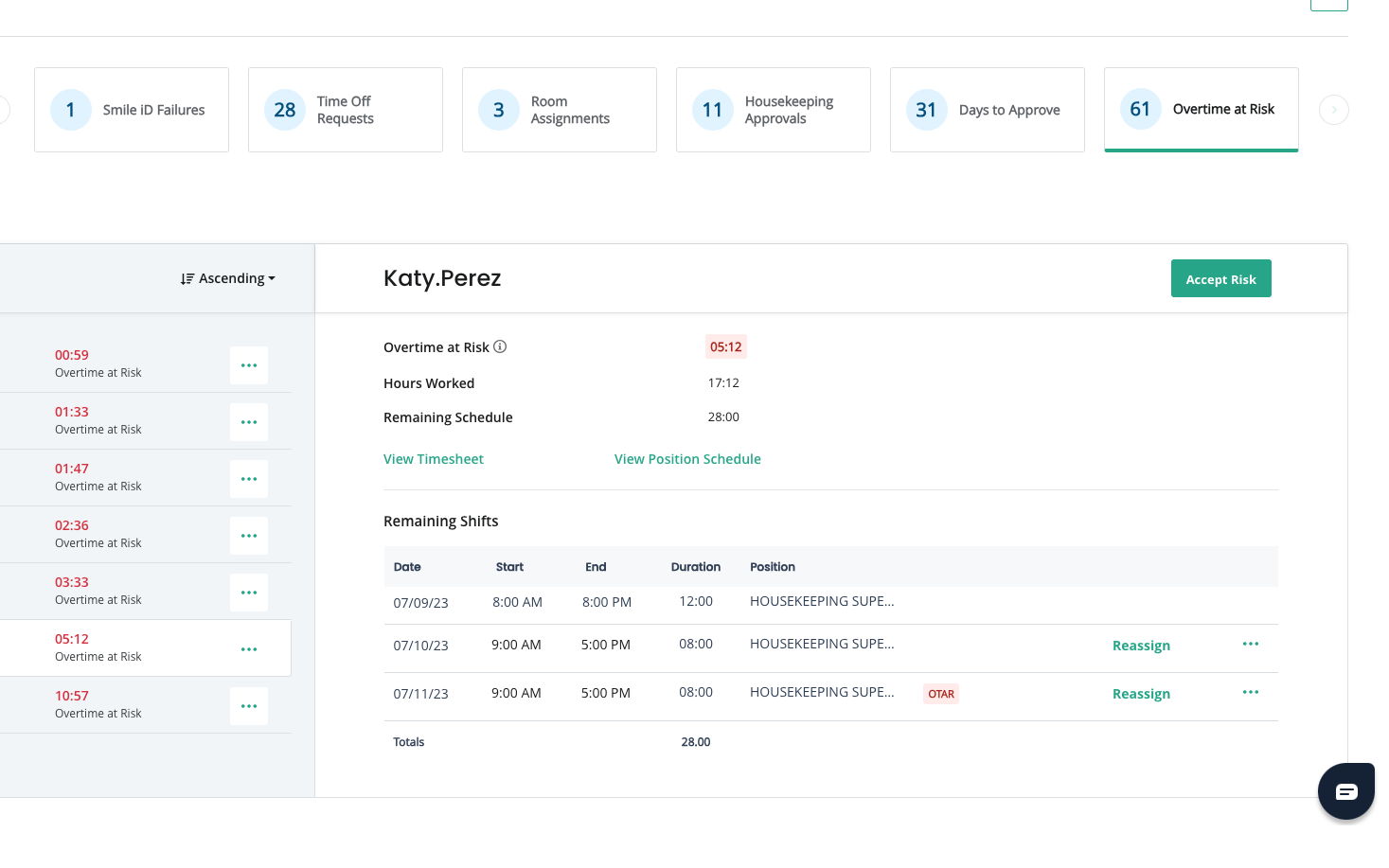
Task: Open more options for the 07/10/23 shift
Action: tap(1250, 644)
